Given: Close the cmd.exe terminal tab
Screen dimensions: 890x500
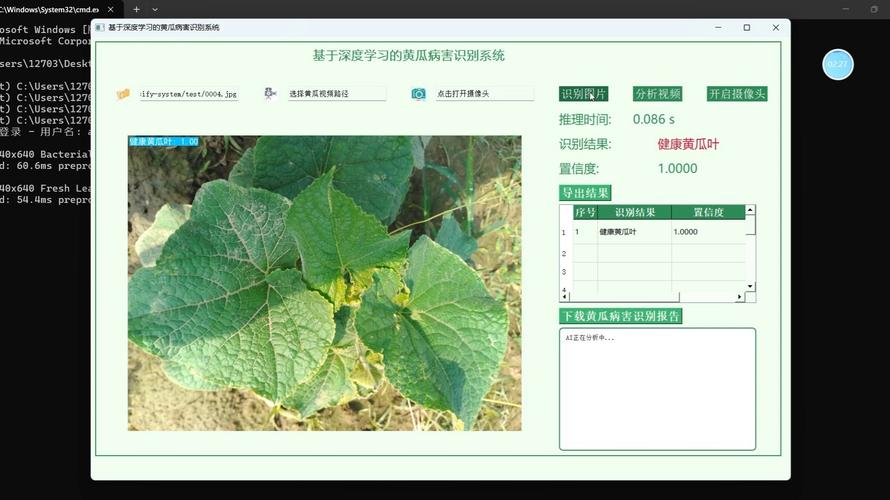Looking at the screenshot, I should pos(111,10).
